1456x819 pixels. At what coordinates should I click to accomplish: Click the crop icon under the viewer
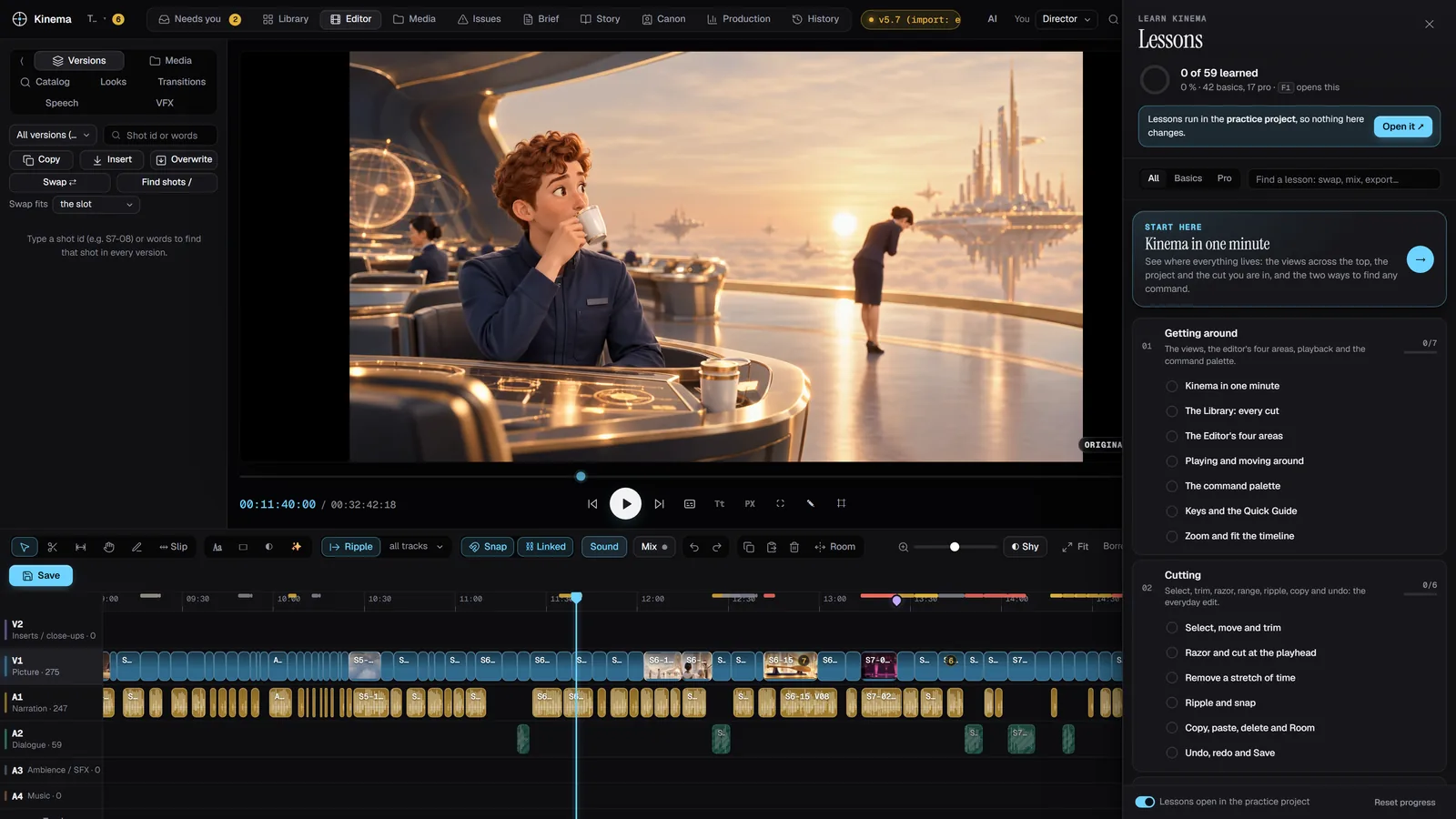(x=841, y=503)
